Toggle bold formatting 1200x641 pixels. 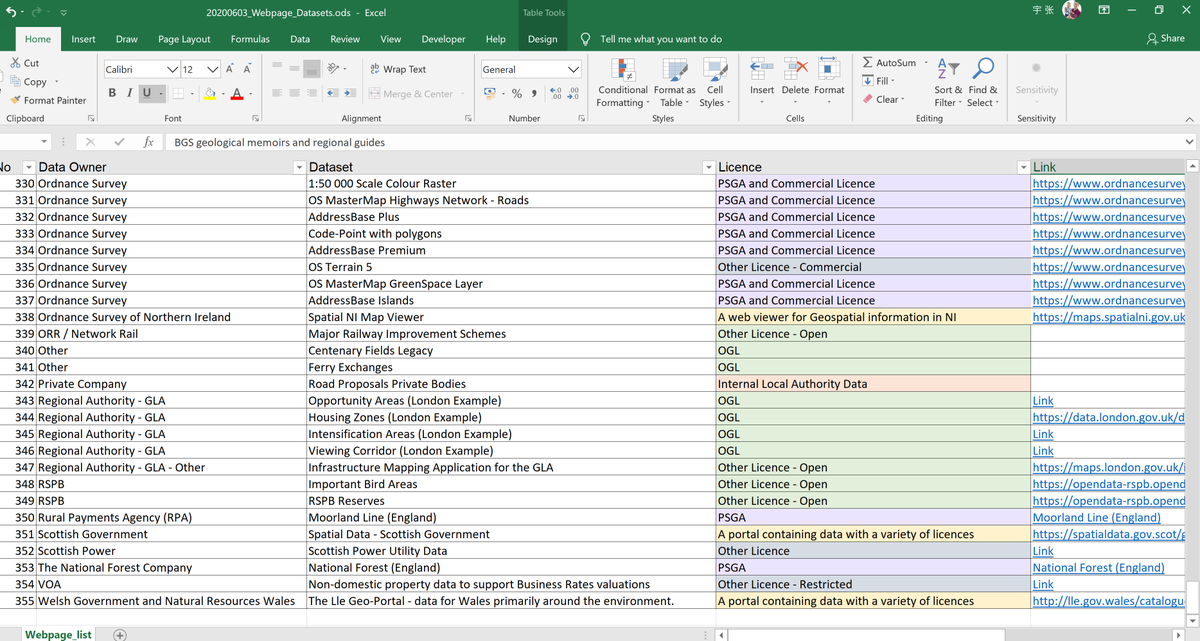(111, 91)
